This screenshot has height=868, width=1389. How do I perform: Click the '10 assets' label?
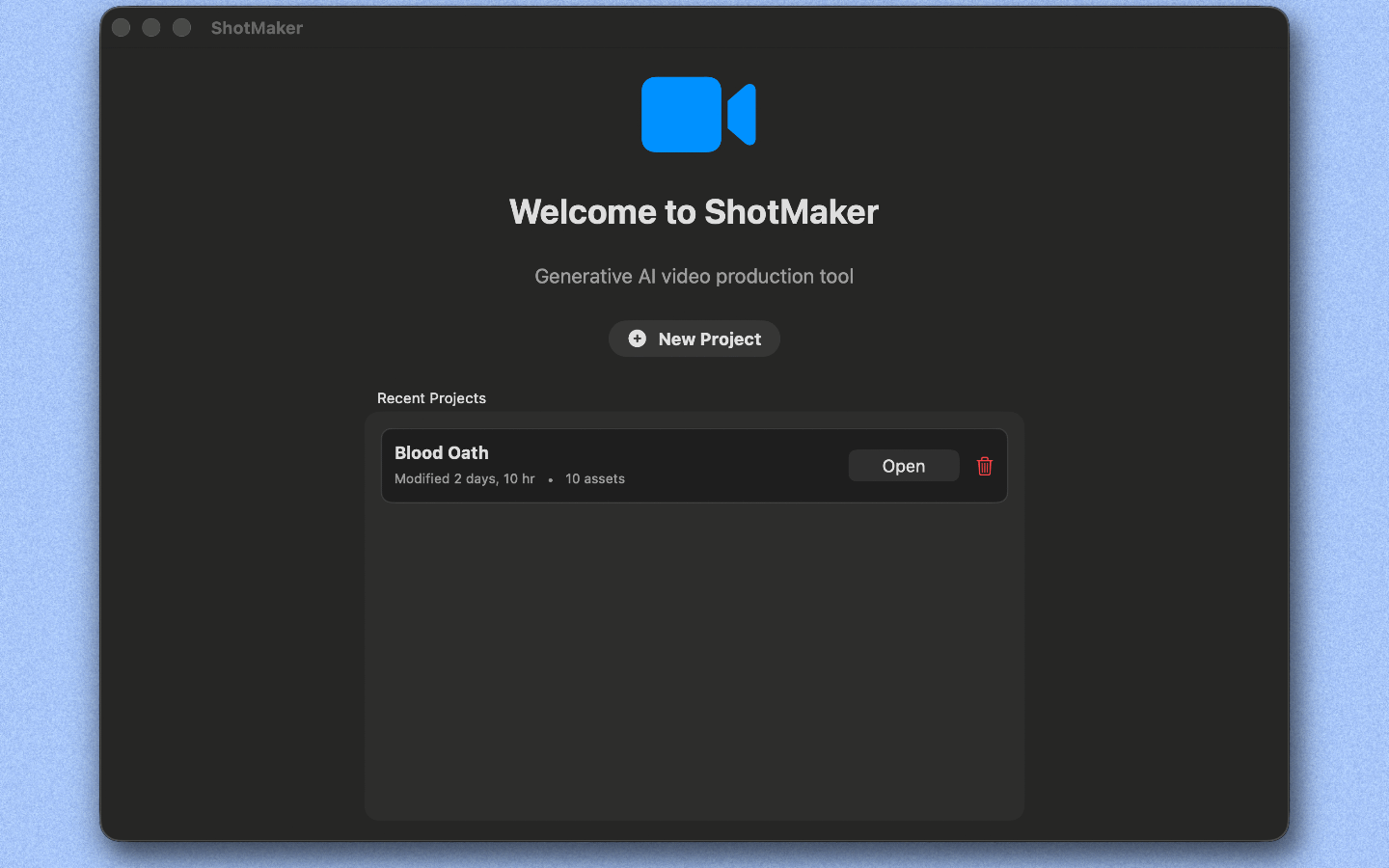[x=594, y=478]
